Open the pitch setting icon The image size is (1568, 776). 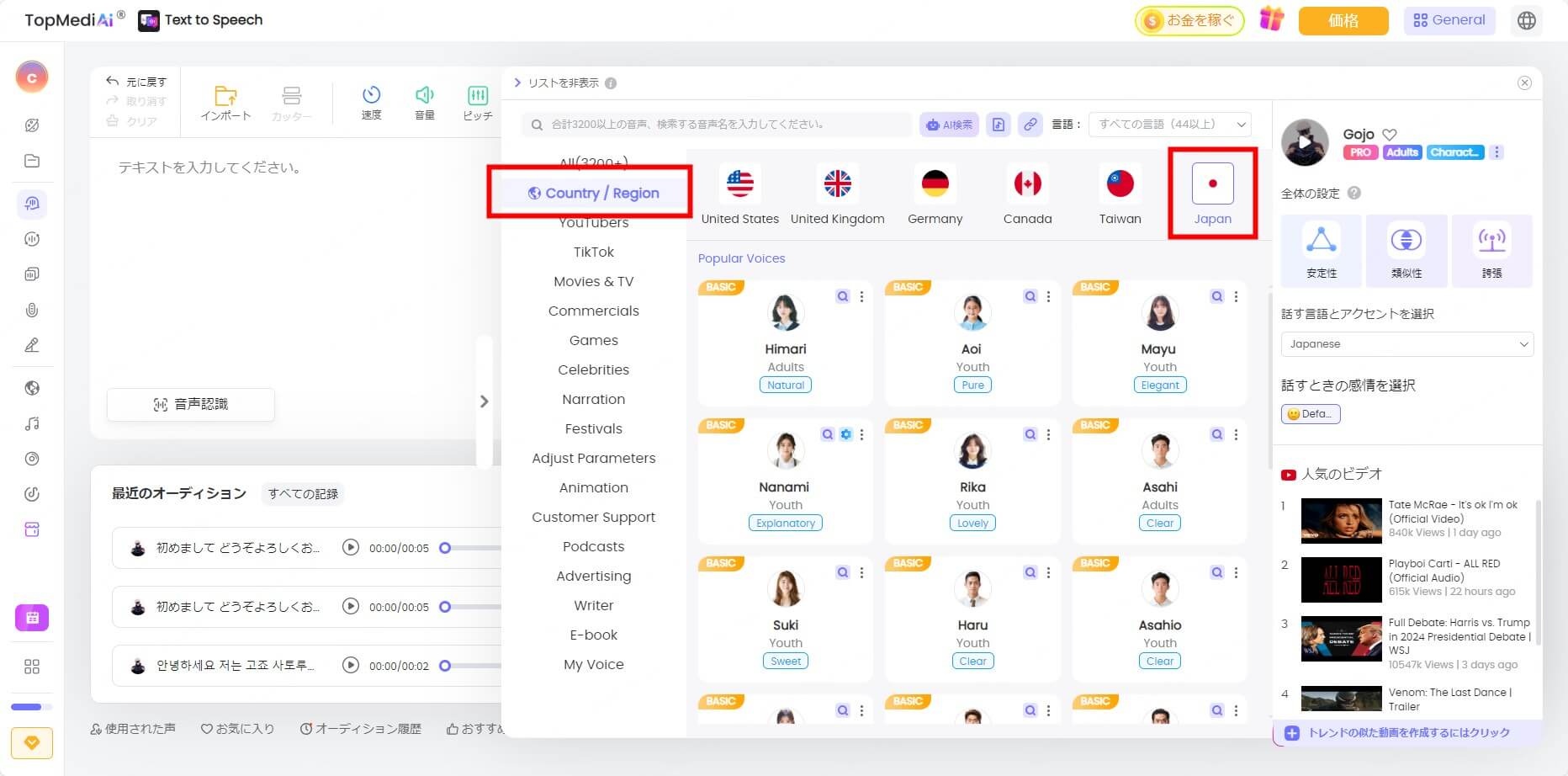click(477, 95)
